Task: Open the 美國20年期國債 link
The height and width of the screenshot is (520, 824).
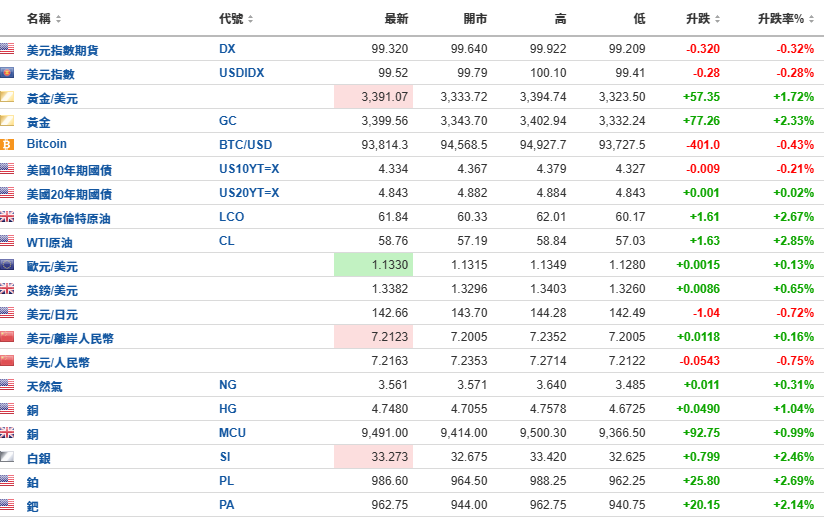Action: click(69, 194)
